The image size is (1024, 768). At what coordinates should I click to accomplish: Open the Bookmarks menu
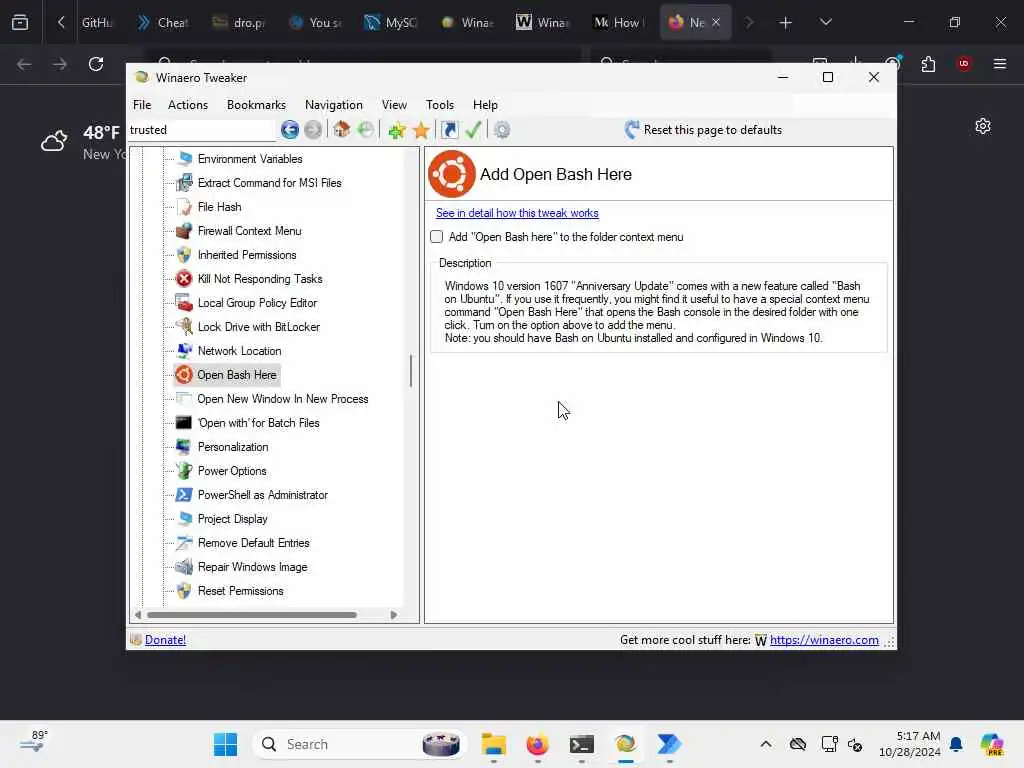[x=256, y=104]
